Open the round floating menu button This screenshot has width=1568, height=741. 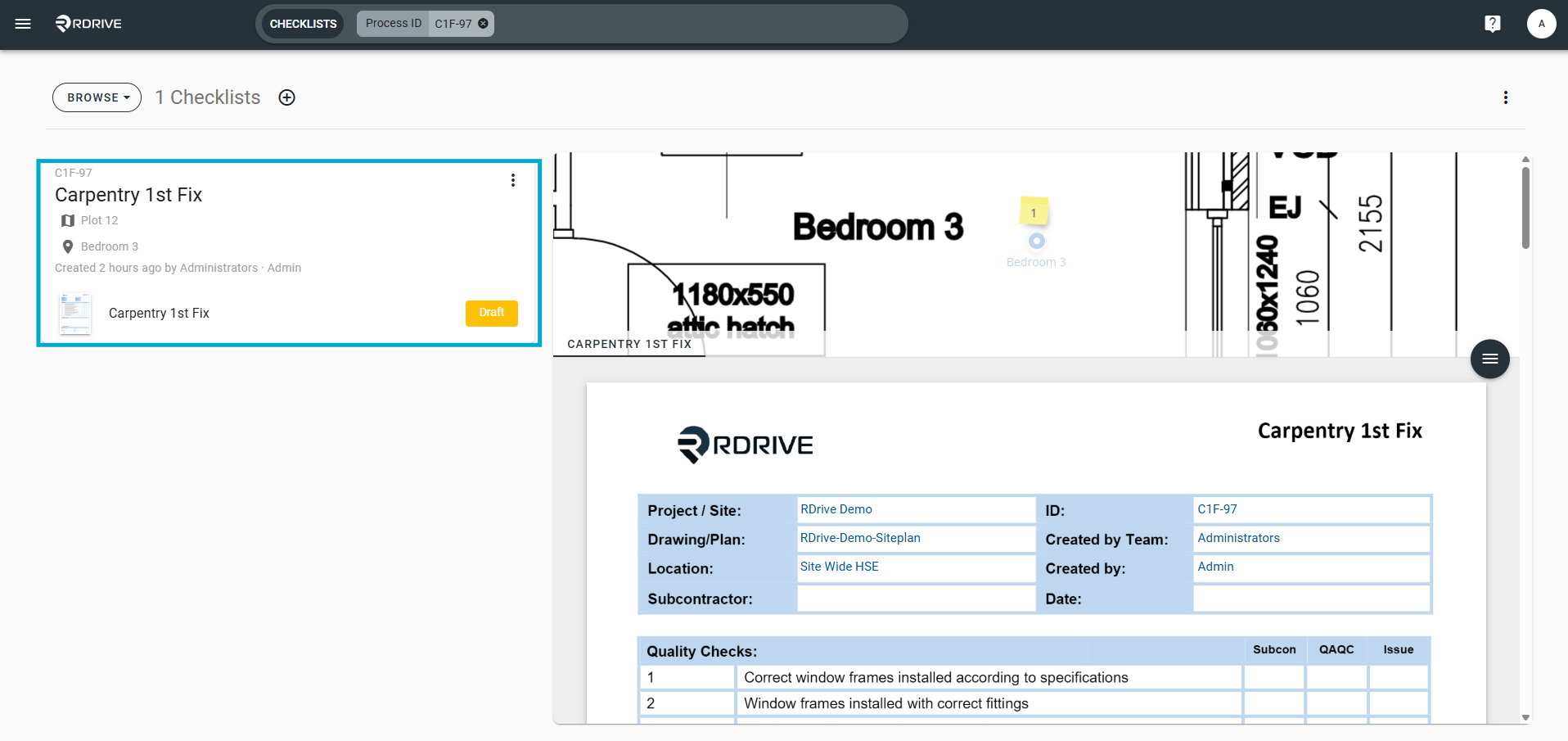point(1490,359)
